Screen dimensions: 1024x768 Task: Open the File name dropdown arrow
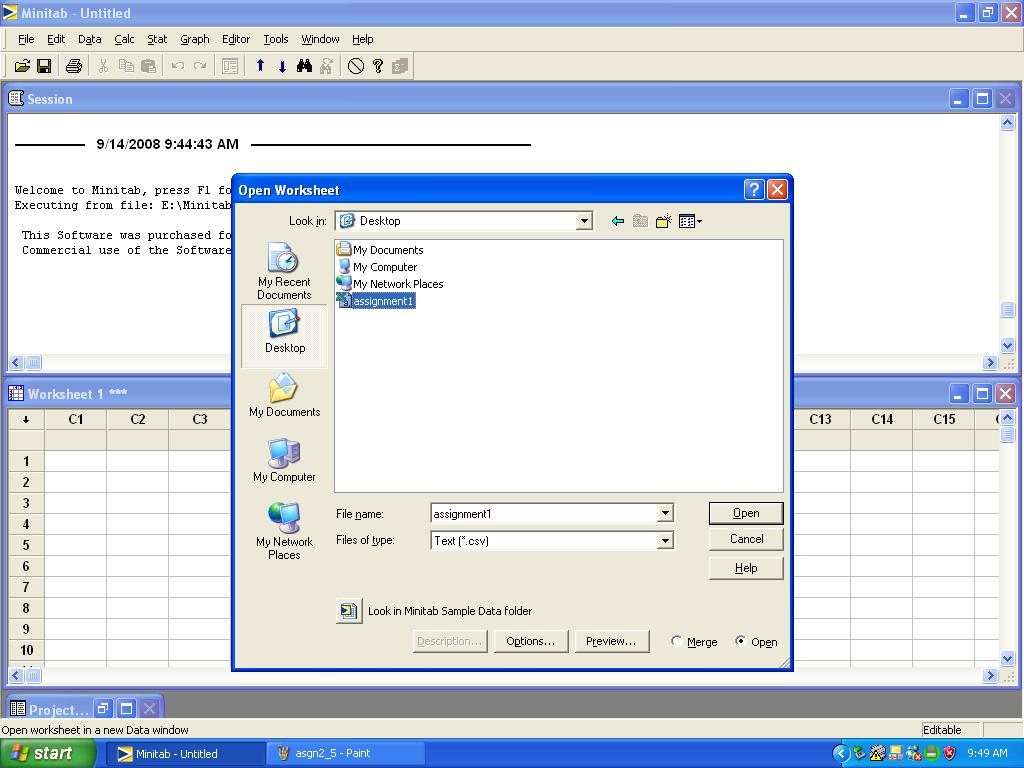pos(665,514)
